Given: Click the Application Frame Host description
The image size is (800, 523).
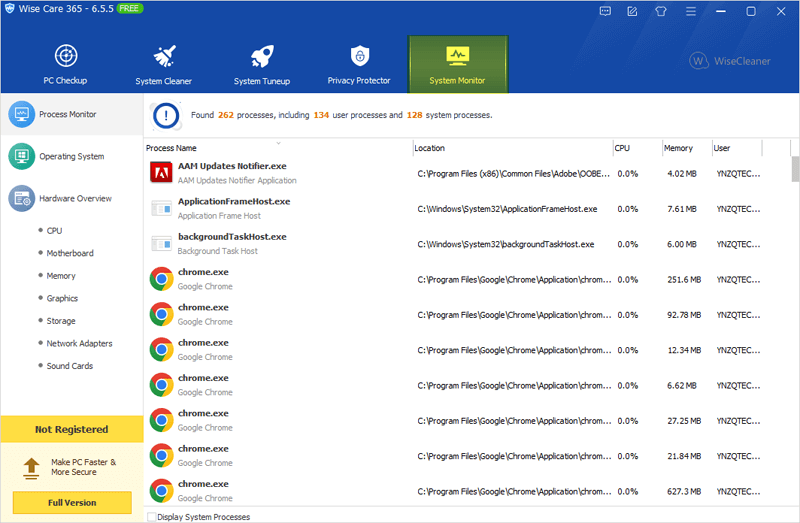Looking at the screenshot, I should (x=219, y=216).
